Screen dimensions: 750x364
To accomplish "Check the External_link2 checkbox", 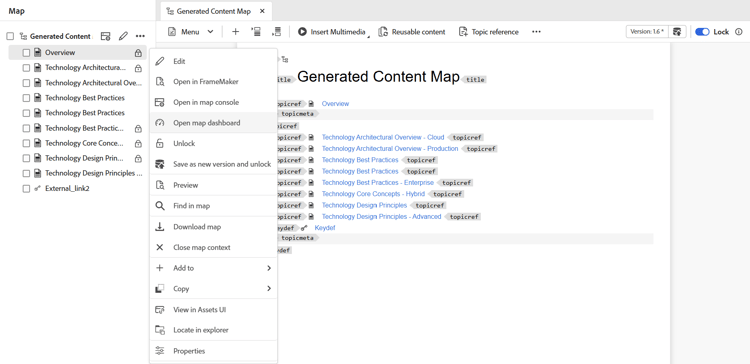I will pos(26,188).
